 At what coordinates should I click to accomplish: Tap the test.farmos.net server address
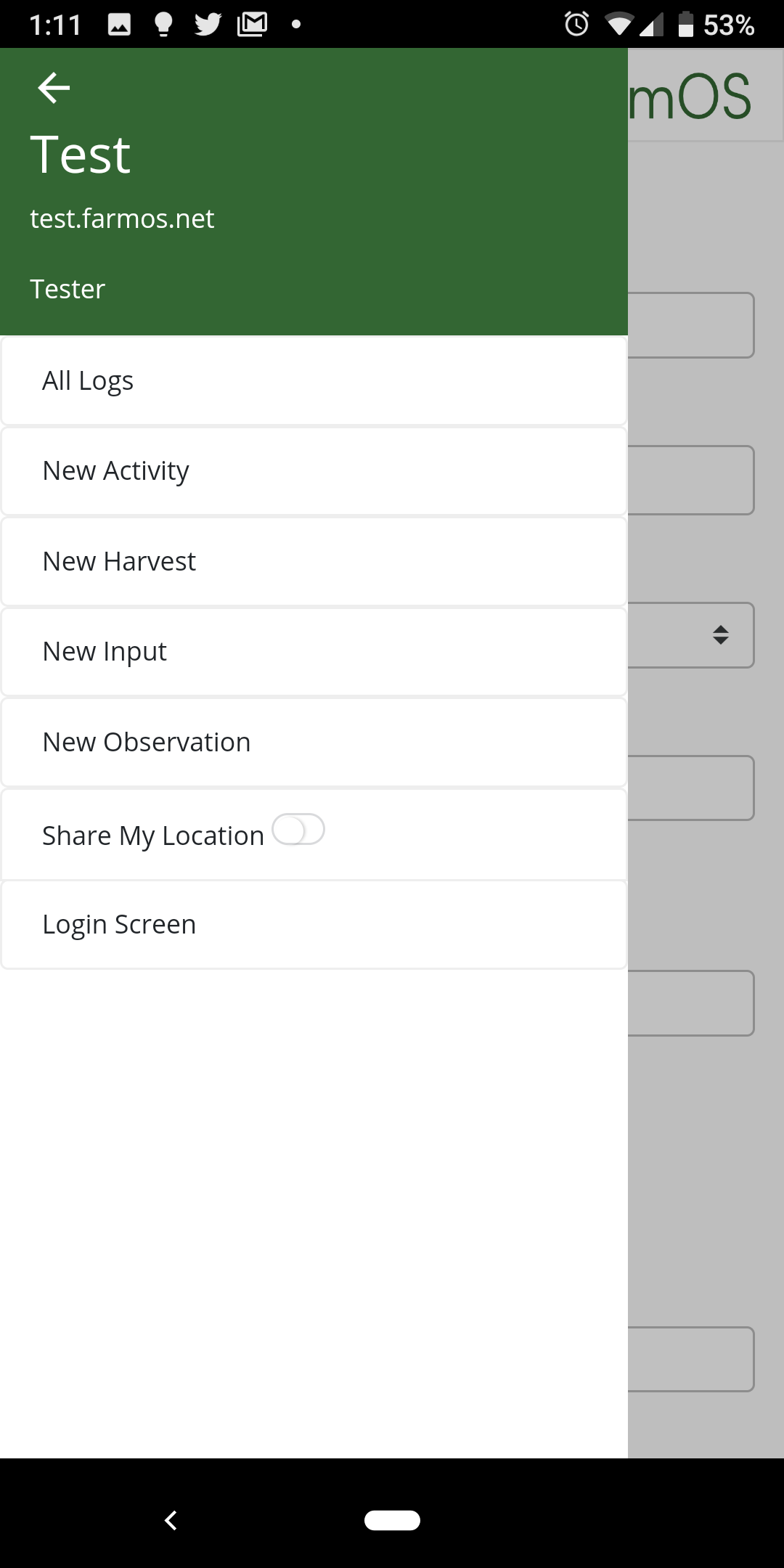(122, 219)
